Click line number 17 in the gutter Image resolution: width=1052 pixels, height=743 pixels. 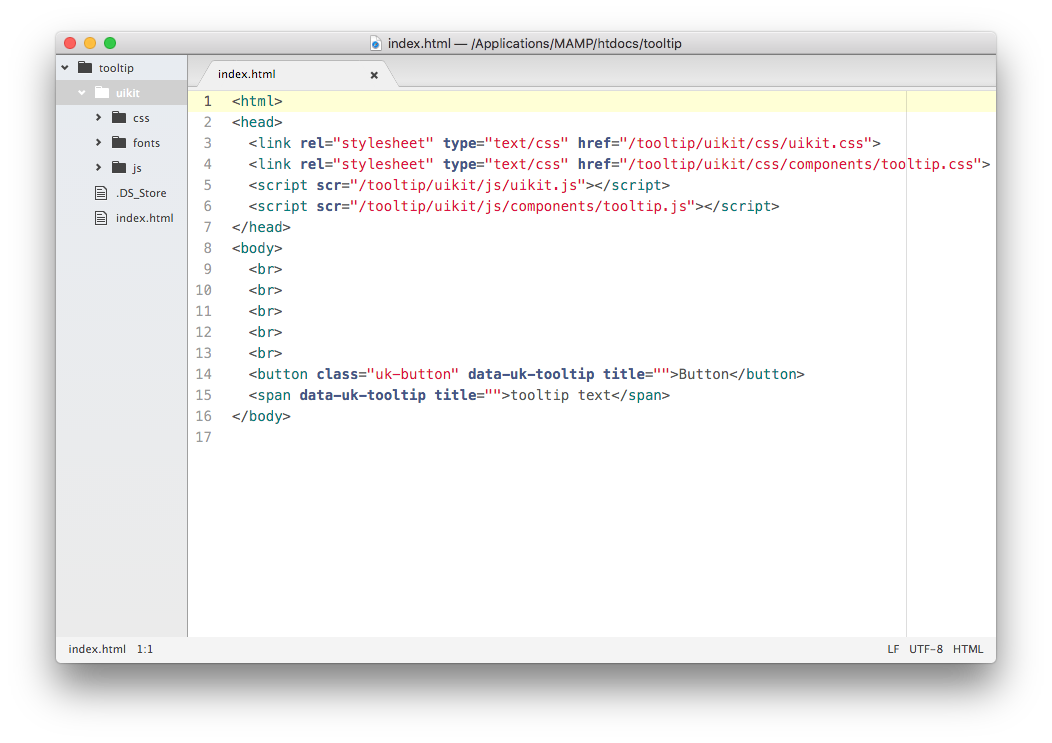(x=203, y=438)
